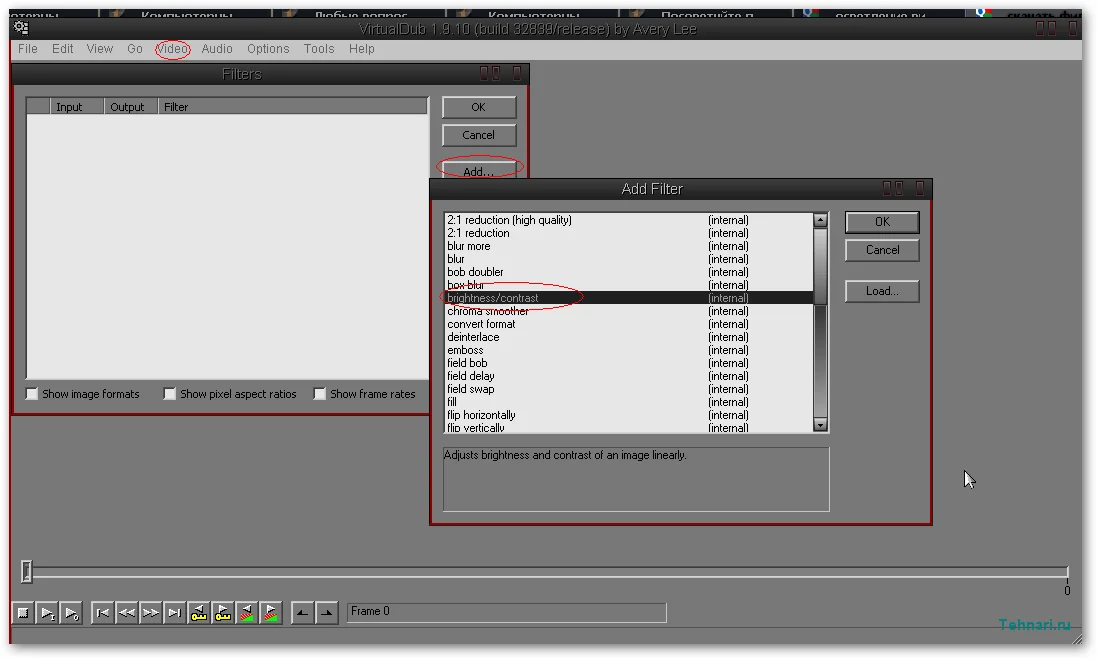Screen dimensions: 1097x659
Task: Select the fill filter
Action: [628, 402]
